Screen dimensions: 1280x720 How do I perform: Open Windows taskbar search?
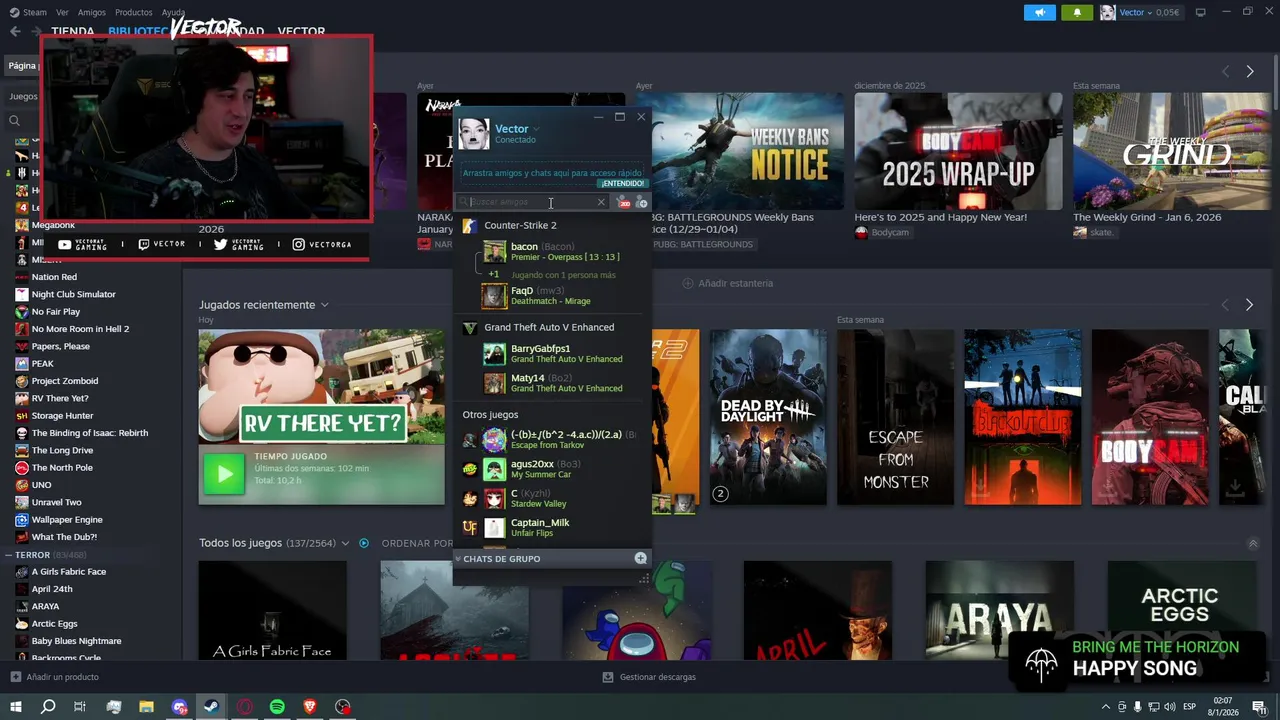(x=48, y=707)
